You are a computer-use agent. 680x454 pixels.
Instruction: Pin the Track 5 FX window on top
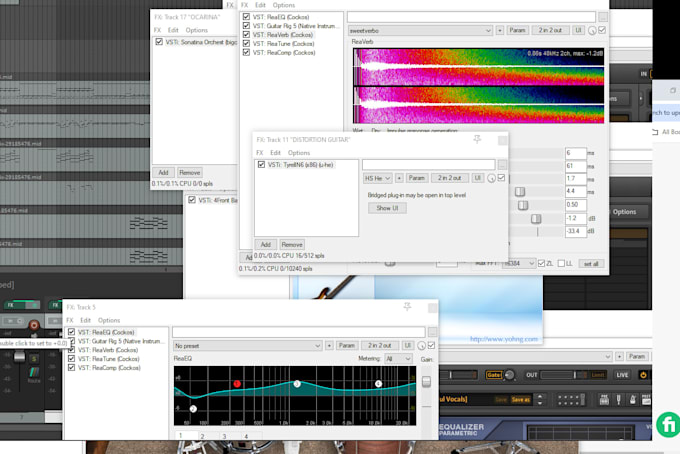(x=407, y=307)
